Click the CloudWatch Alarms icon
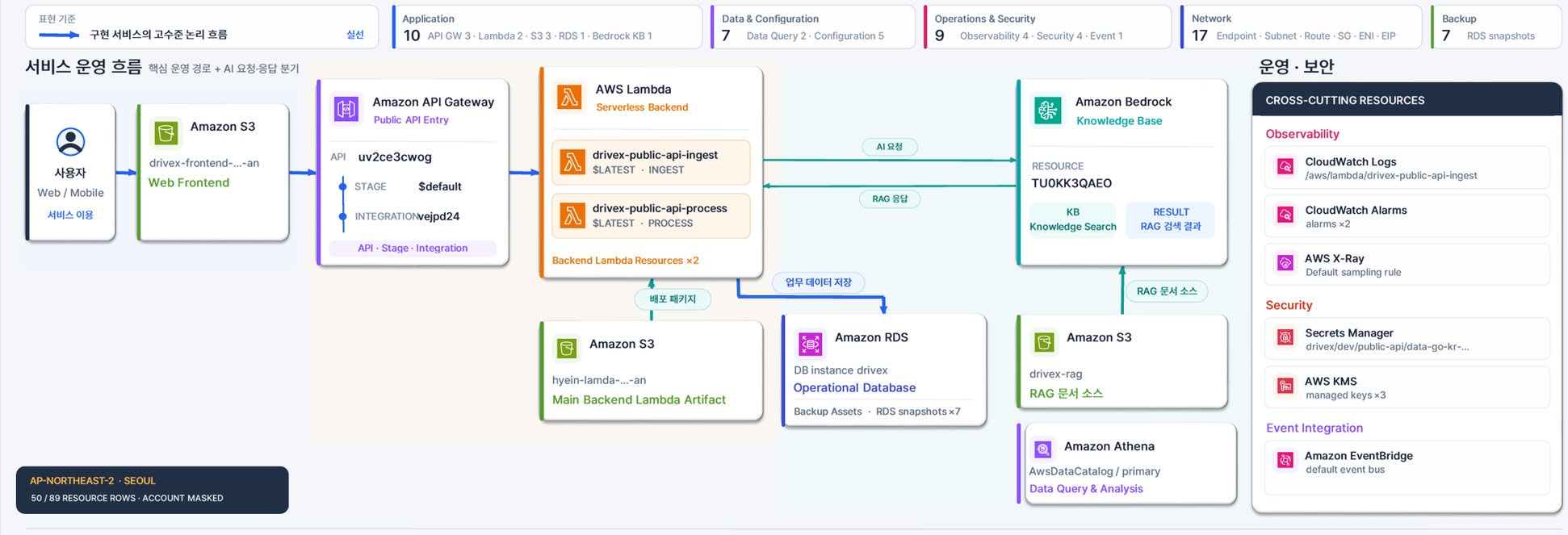This screenshot has height=535, width=1568. click(x=1285, y=215)
